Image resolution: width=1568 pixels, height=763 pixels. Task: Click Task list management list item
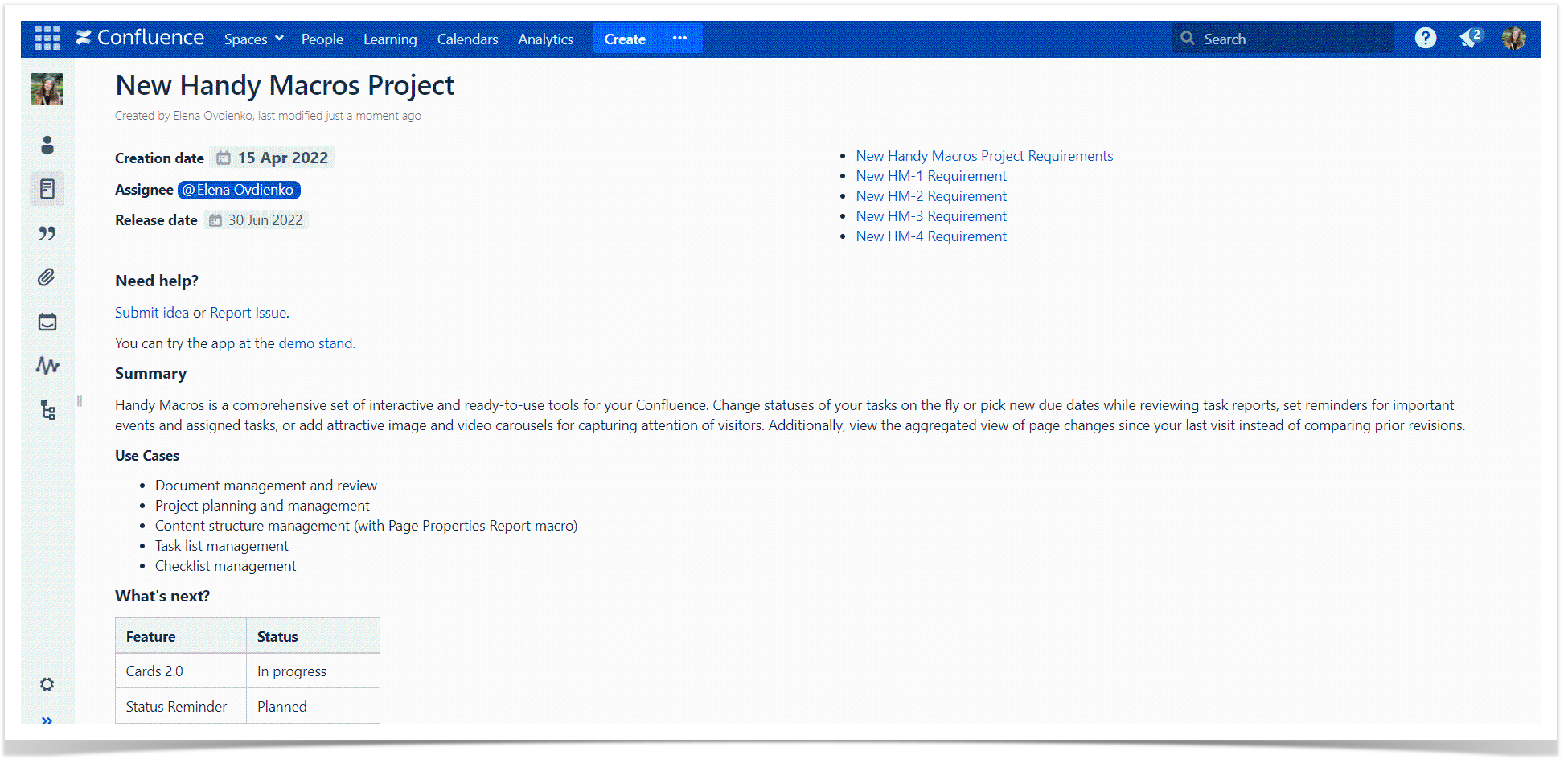(x=222, y=546)
